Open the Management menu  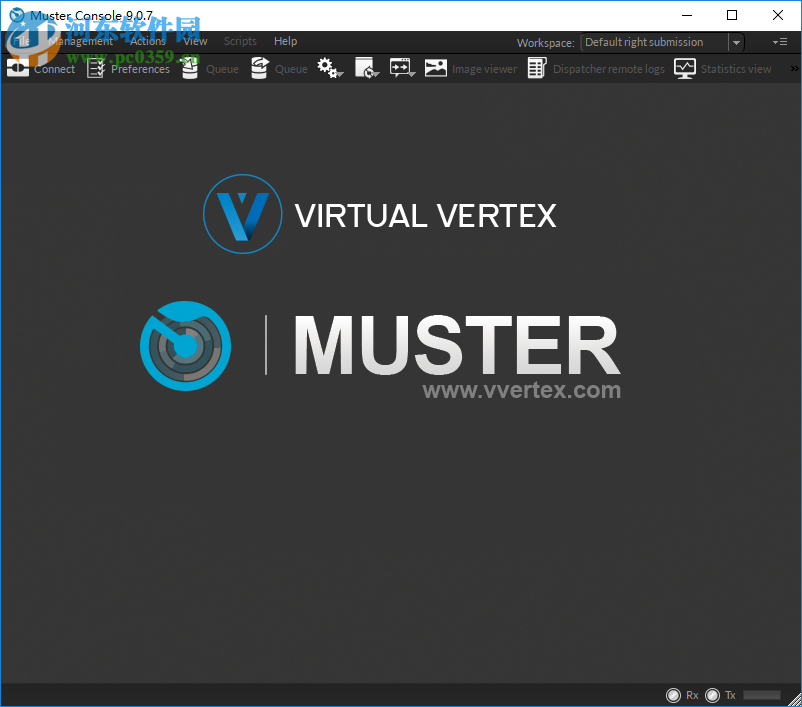[83, 41]
